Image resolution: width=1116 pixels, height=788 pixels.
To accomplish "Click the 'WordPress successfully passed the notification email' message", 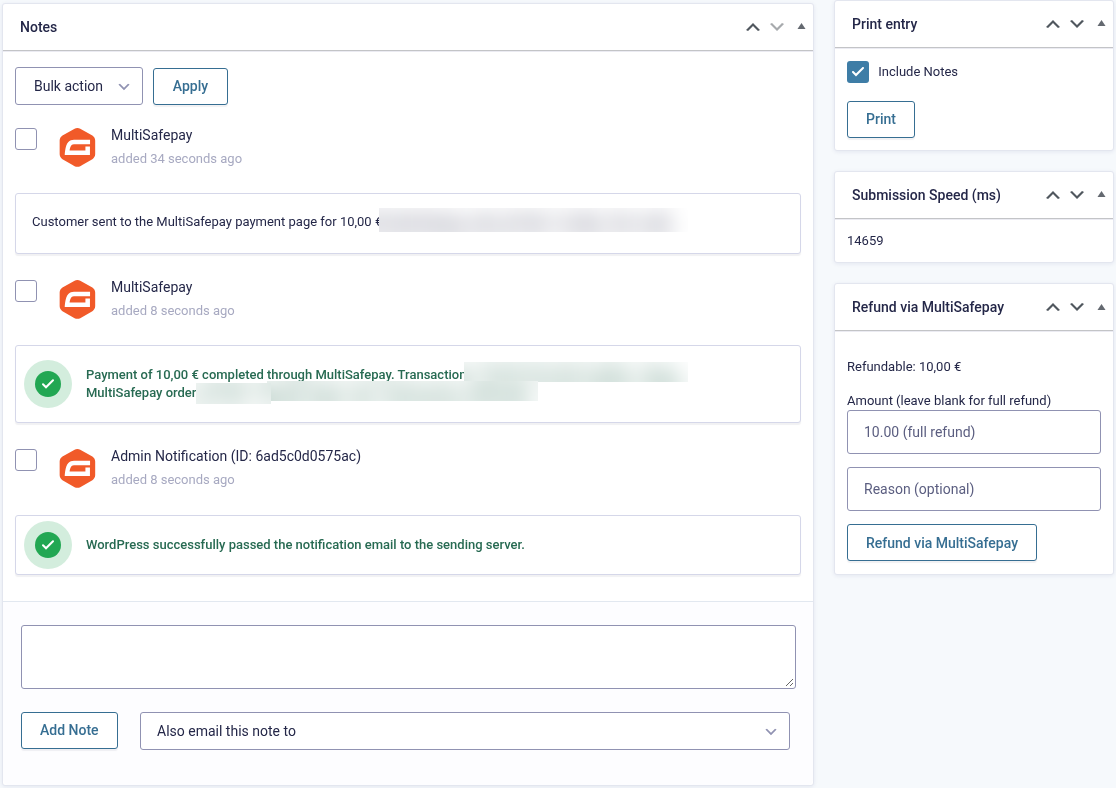I will (305, 545).
